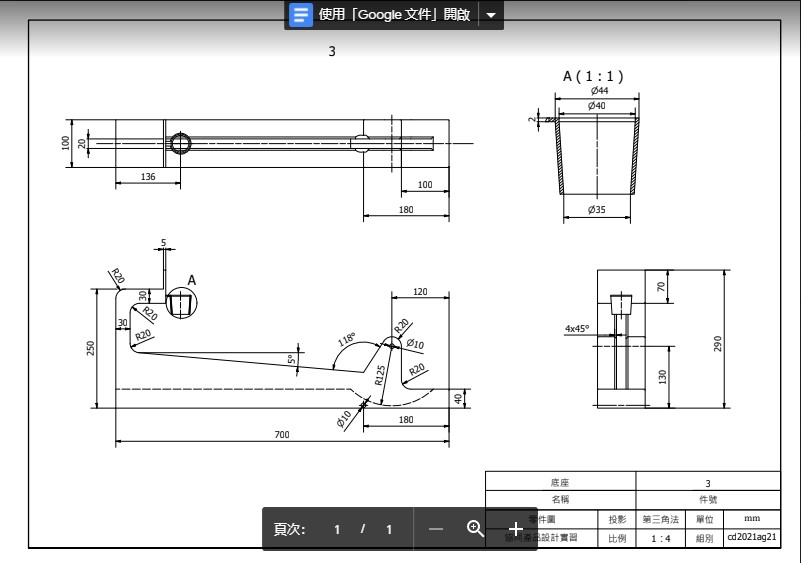Viewport: 801px width, 563px height.
Task: Click the 第三角法 projection cell
Action: coord(659,519)
